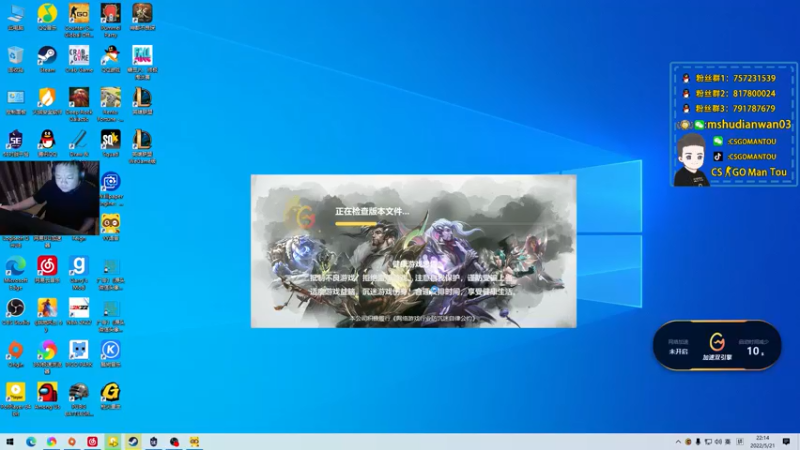Open the yellow G game platform shortcut
Image resolution: width=800 pixels, height=450 pixels.
(x=110, y=396)
